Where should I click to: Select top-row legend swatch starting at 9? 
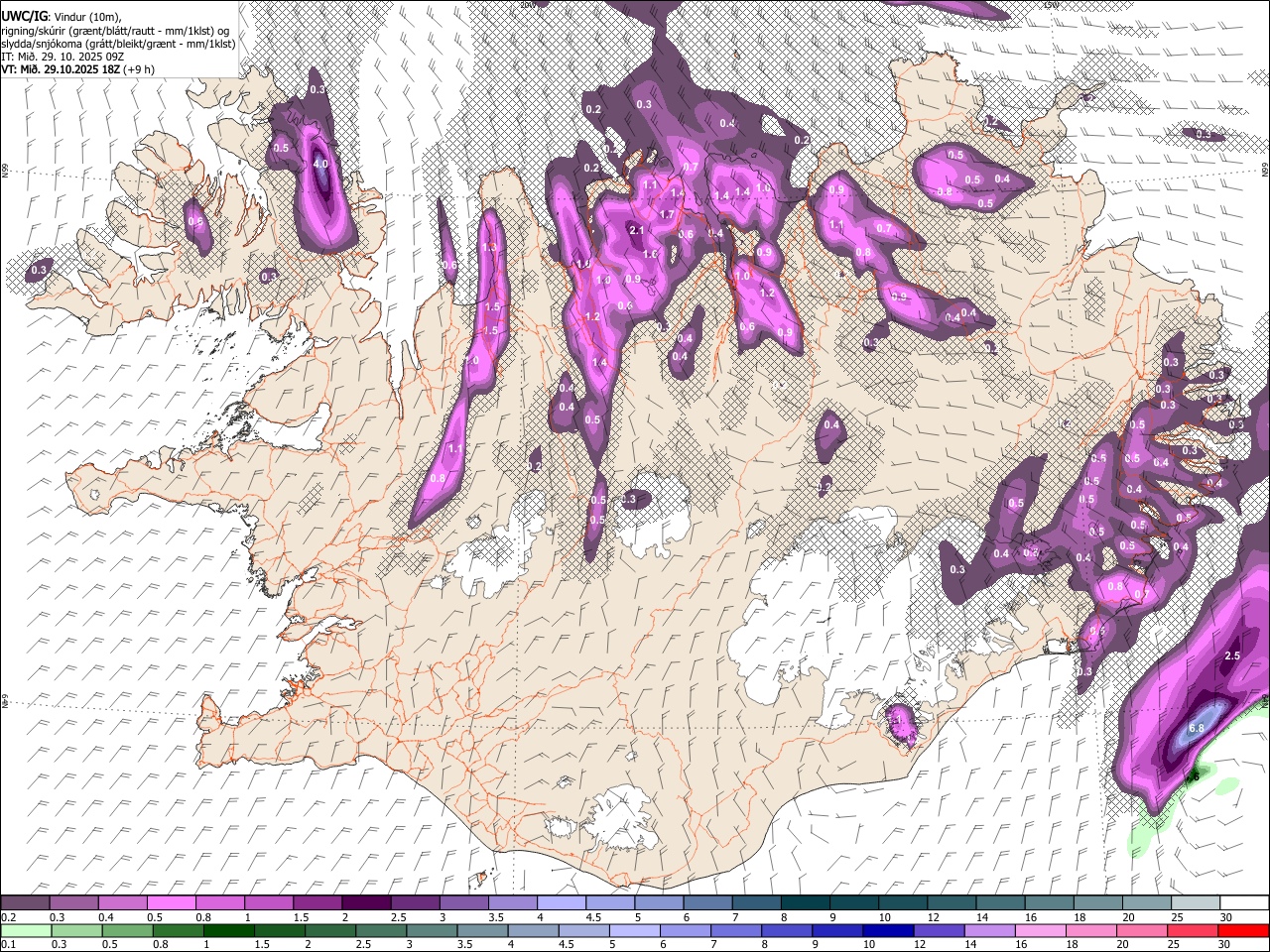pyautogui.click(x=854, y=902)
